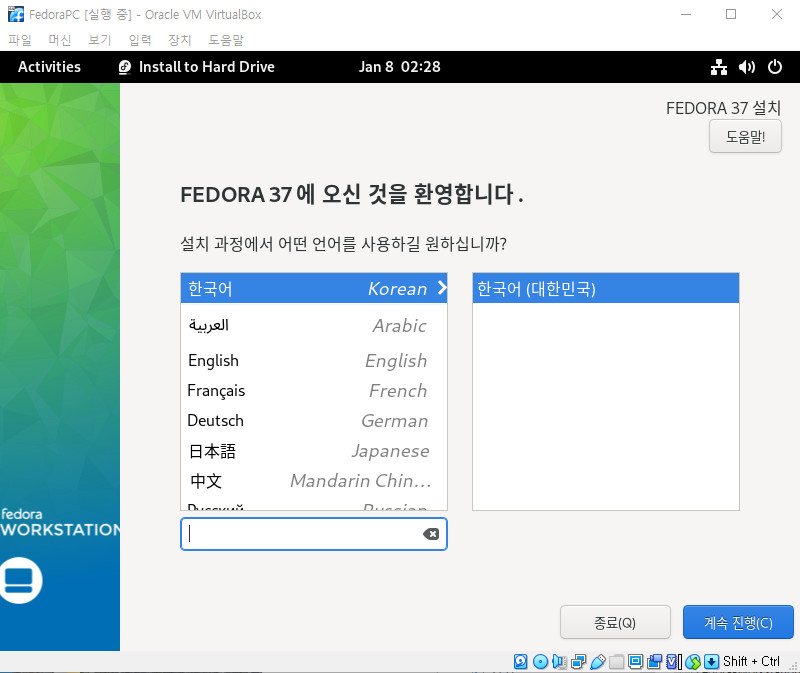Click the 도움말! help button
Image resolution: width=800 pixels, height=673 pixels.
click(745, 136)
